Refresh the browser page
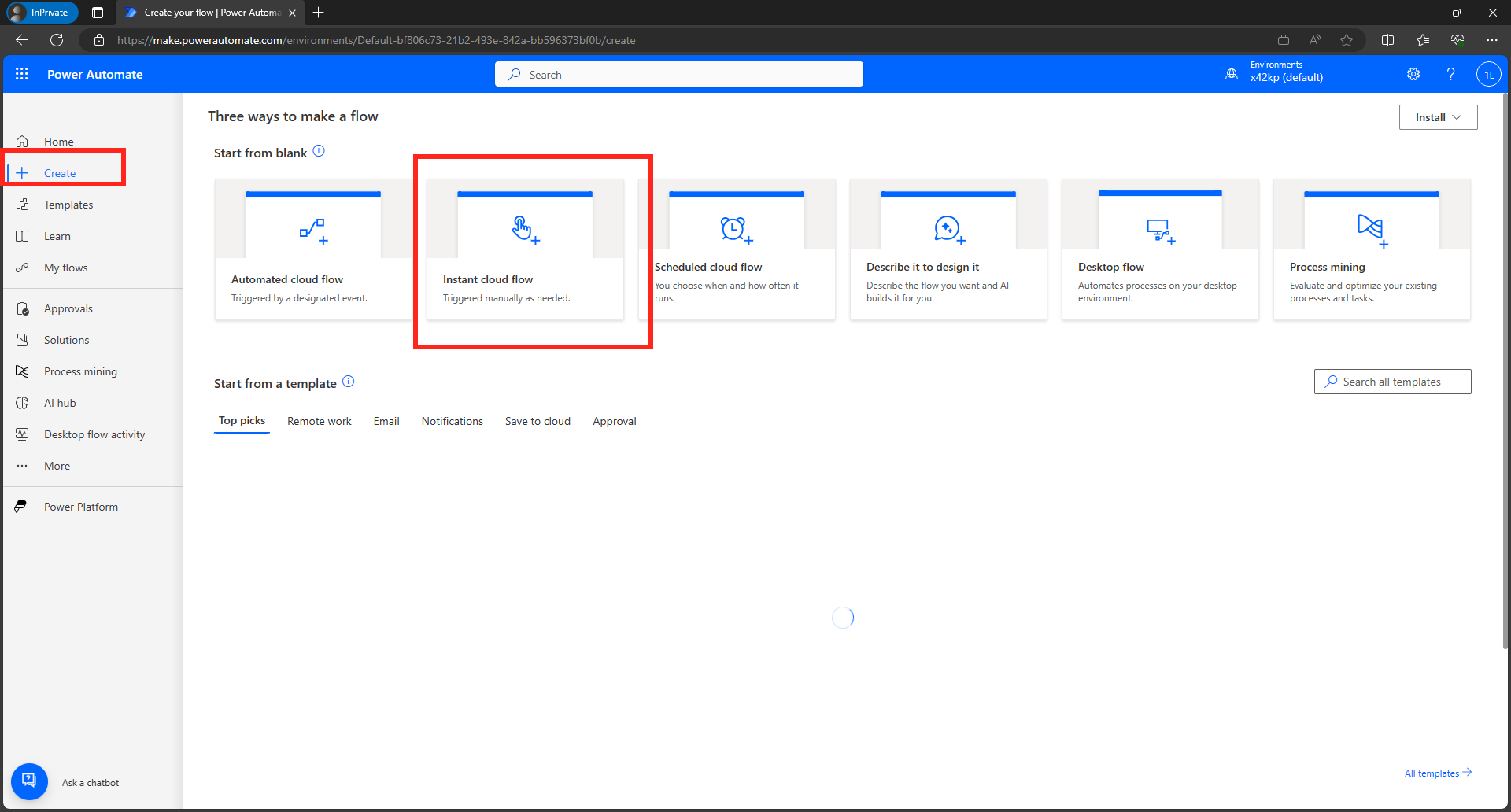1511x812 pixels. (x=57, y=40)
